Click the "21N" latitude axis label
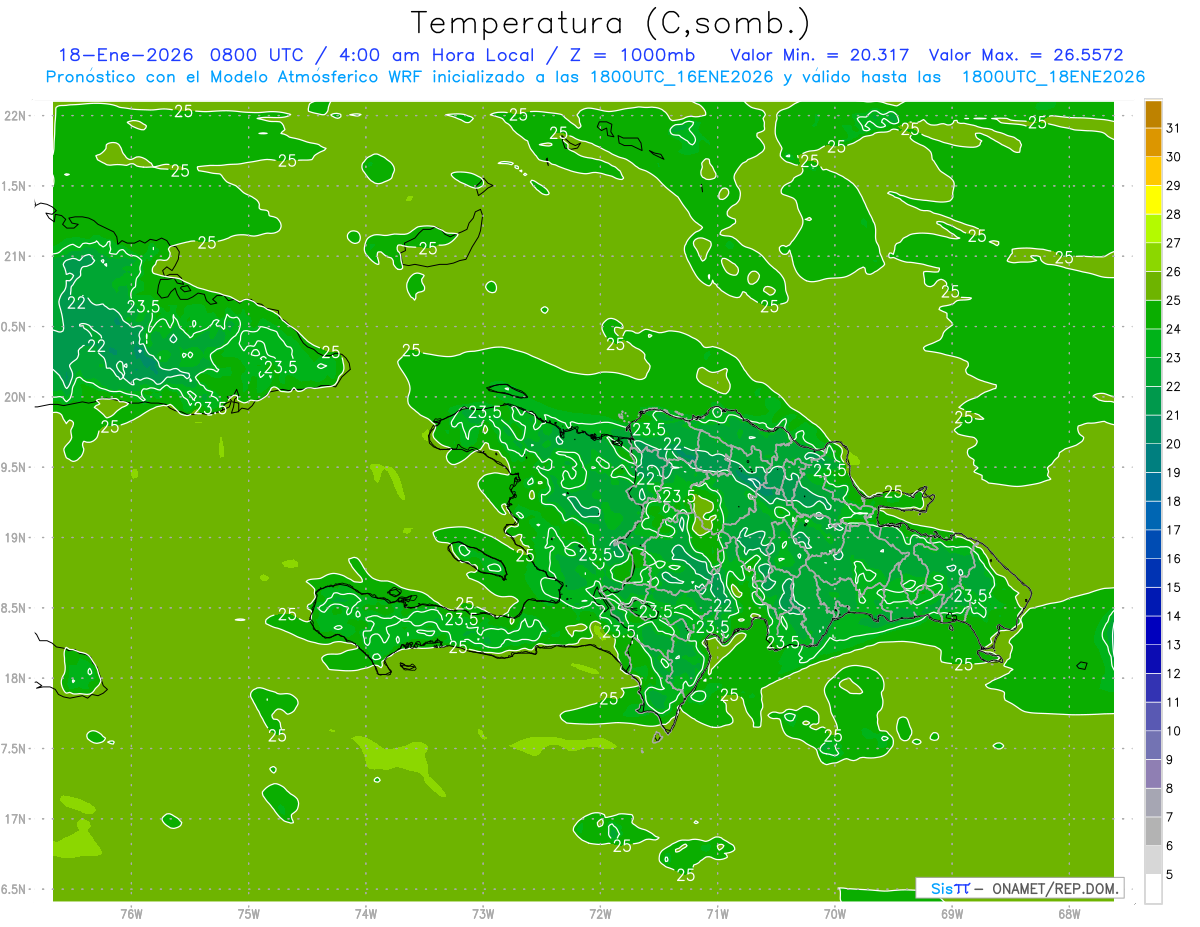 [x=16, y=256]
